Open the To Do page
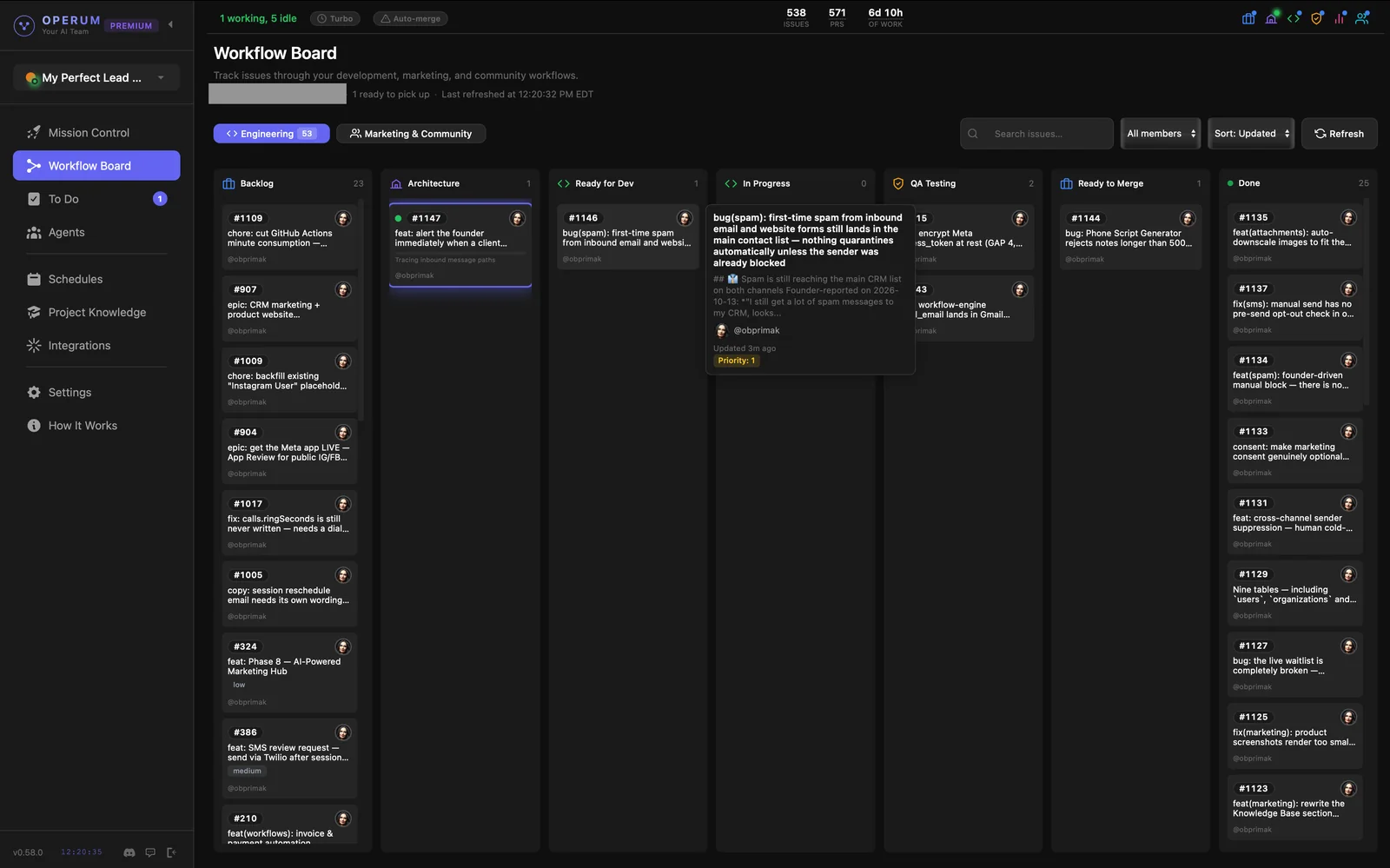The image size is (1390, 868). (96, 199)
